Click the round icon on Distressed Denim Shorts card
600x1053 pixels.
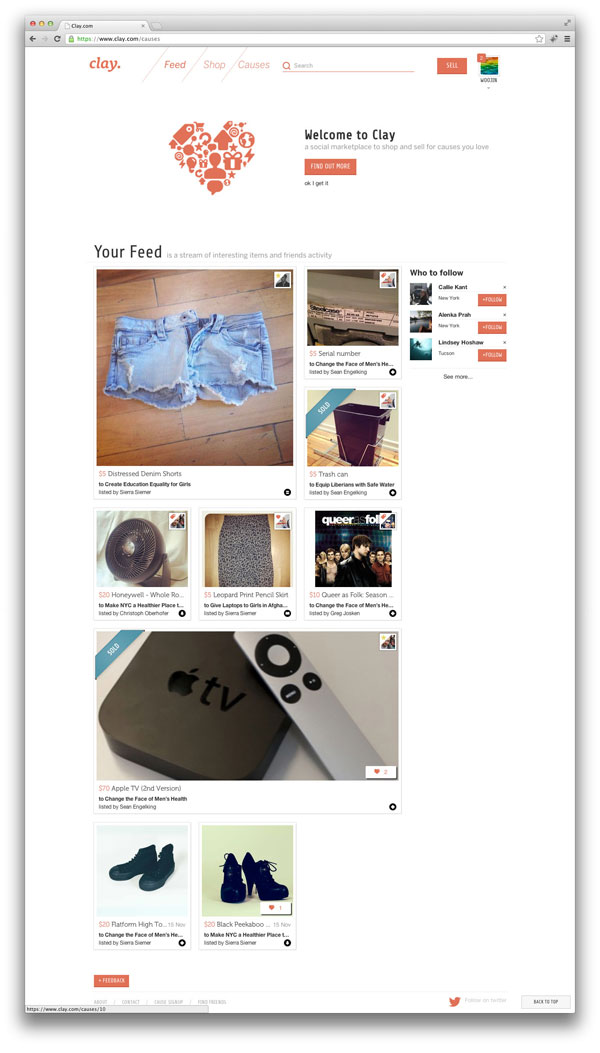click(288, 492)
